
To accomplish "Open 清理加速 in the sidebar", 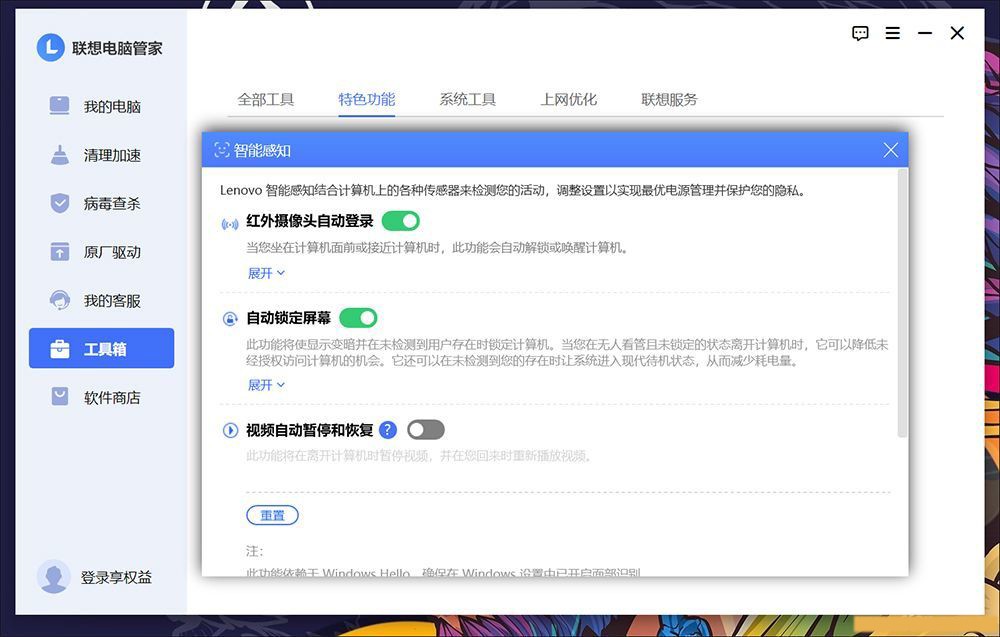I will 101,155.
